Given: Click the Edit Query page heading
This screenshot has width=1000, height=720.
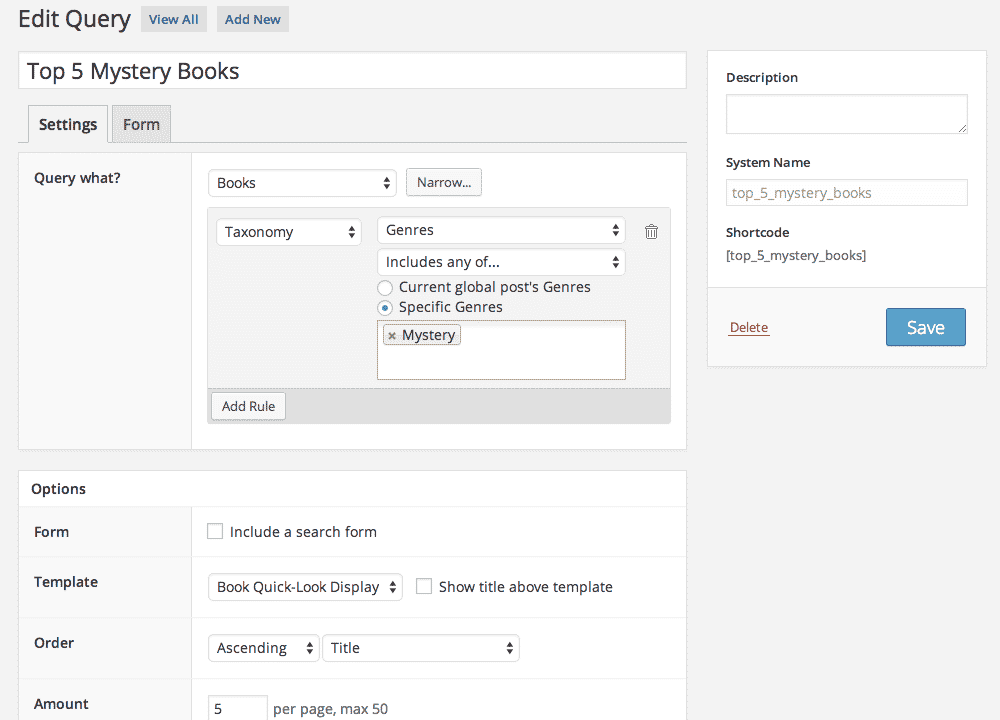Looking at the screenshot, I should pos(75,19).
